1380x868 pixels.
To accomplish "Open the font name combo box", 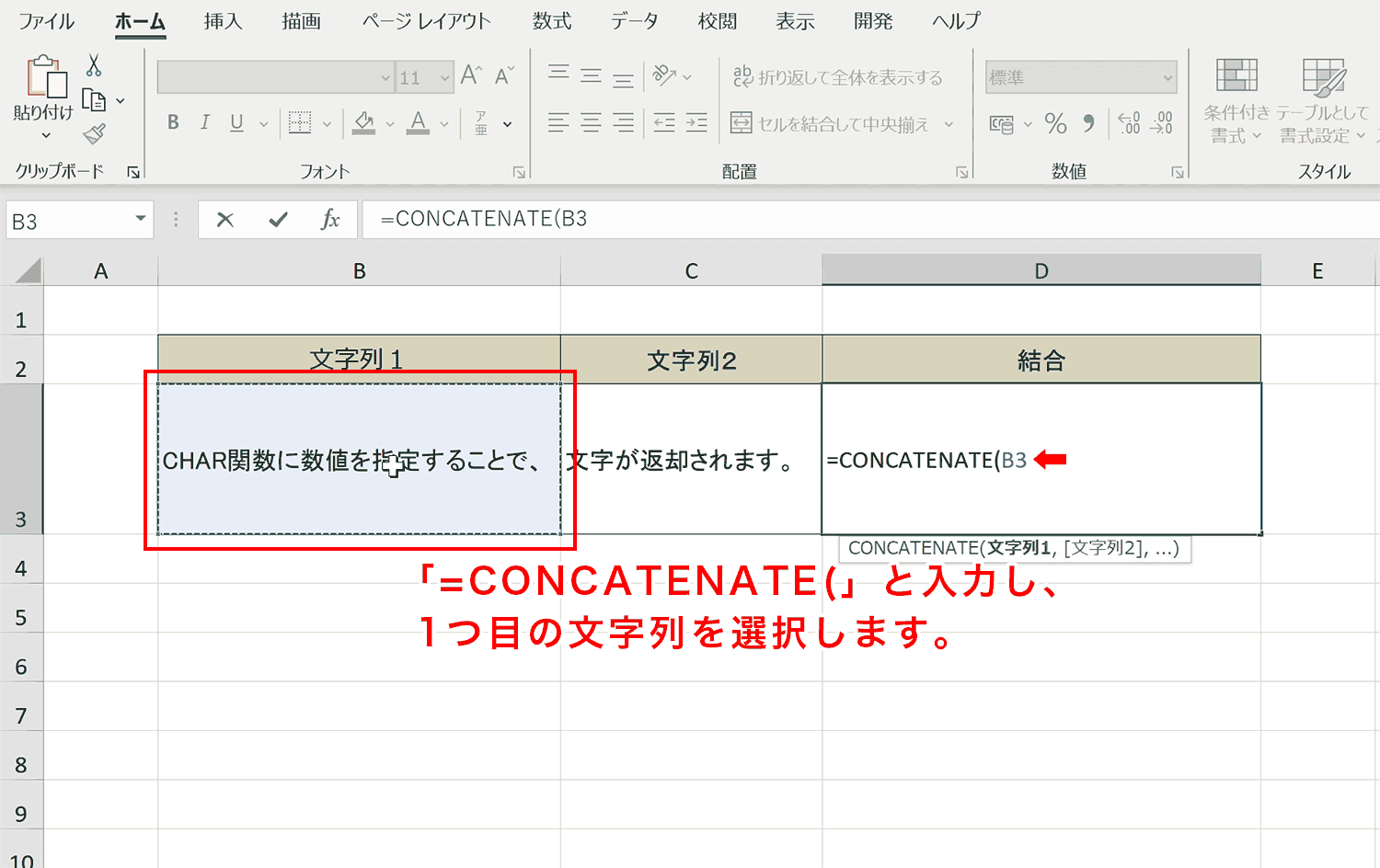I will (275, 77).
